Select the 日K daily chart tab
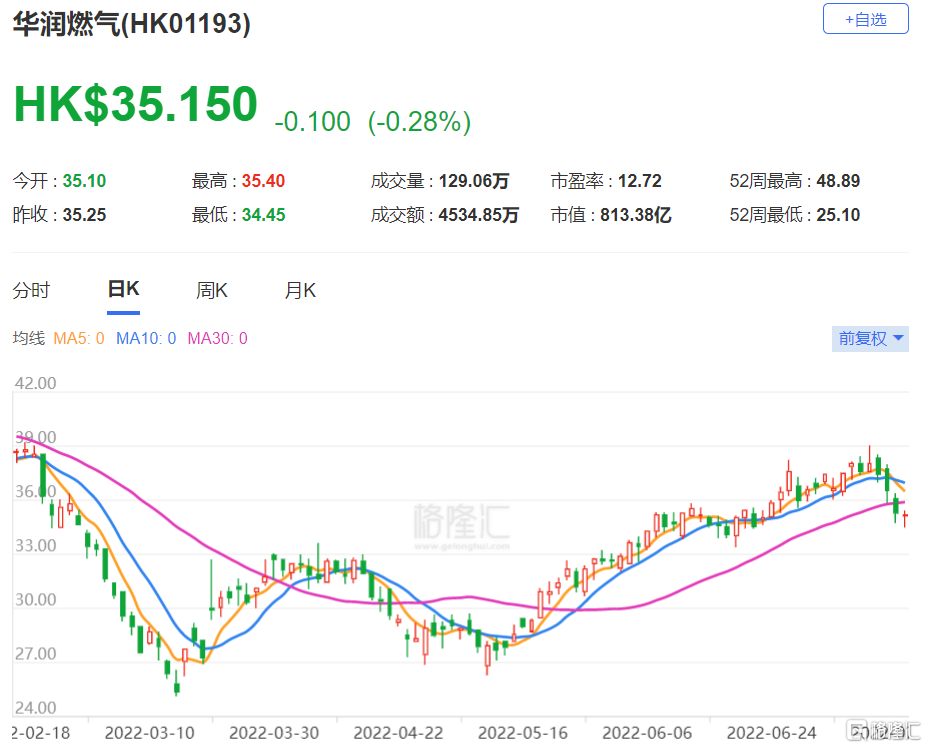Screen dimensions: 928x748 (123, 289)
